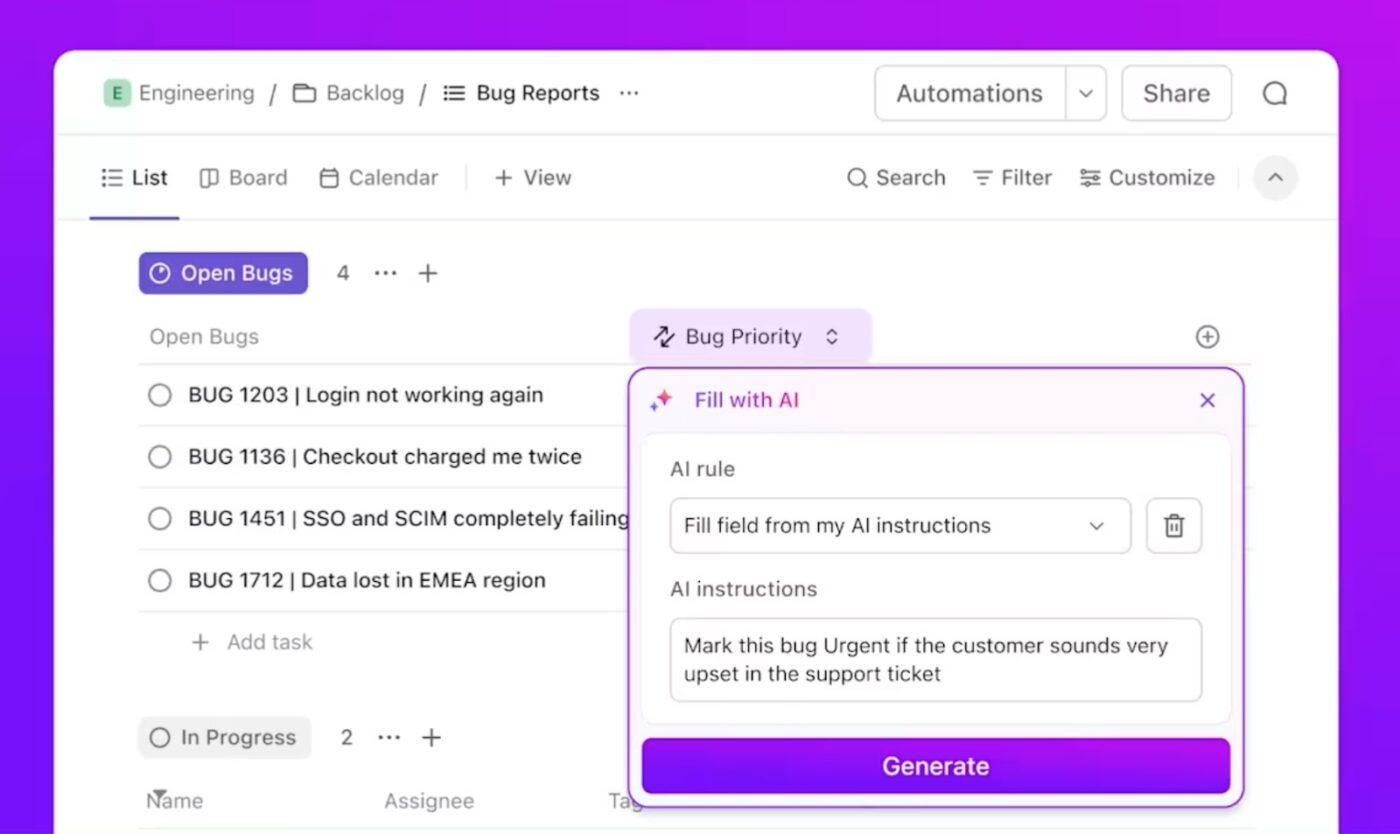Click the Filter icon button
The height and width of the screenshot is (834, 1400).
coord(1012,178)
